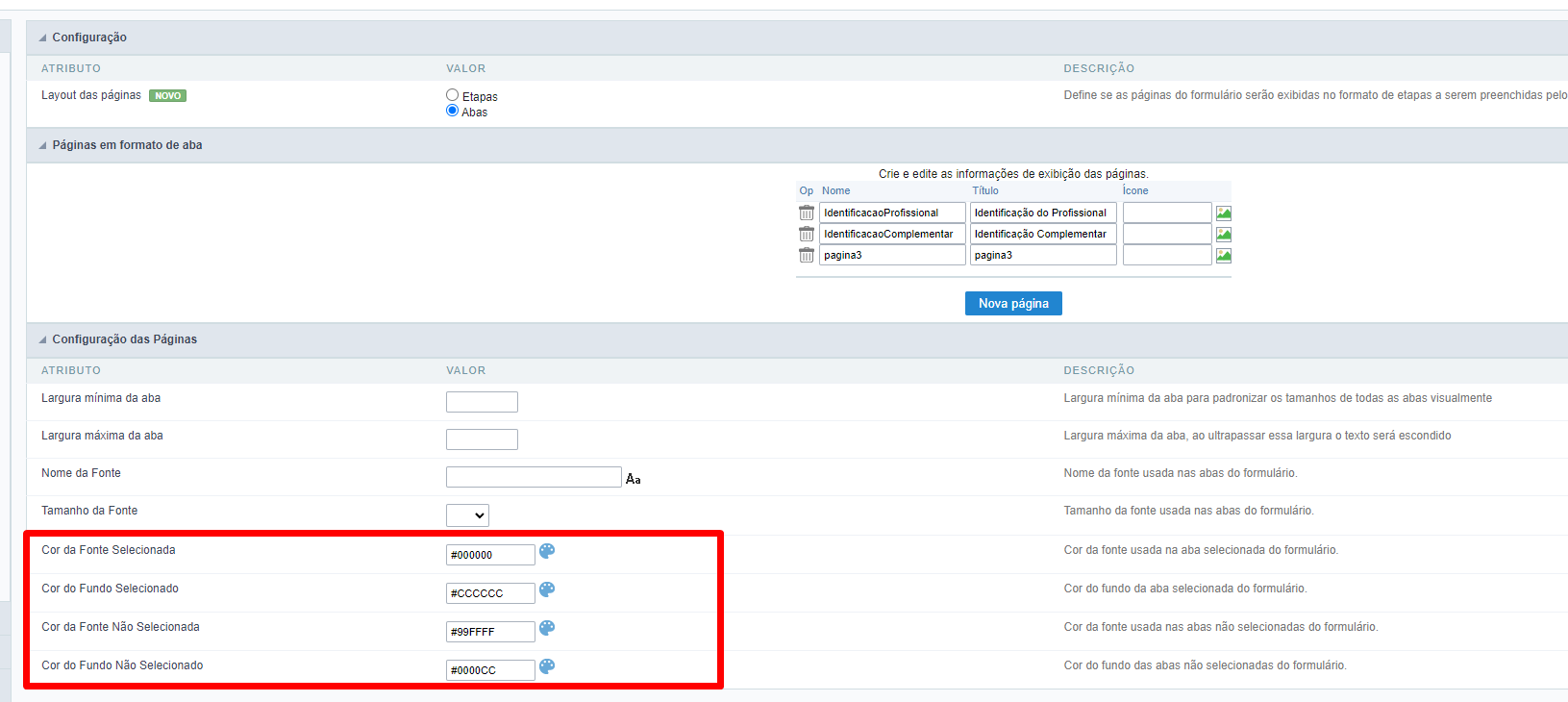
Task: Select the Etapas layout radio button
Action: pyautogui.click(x=452, y=95)
